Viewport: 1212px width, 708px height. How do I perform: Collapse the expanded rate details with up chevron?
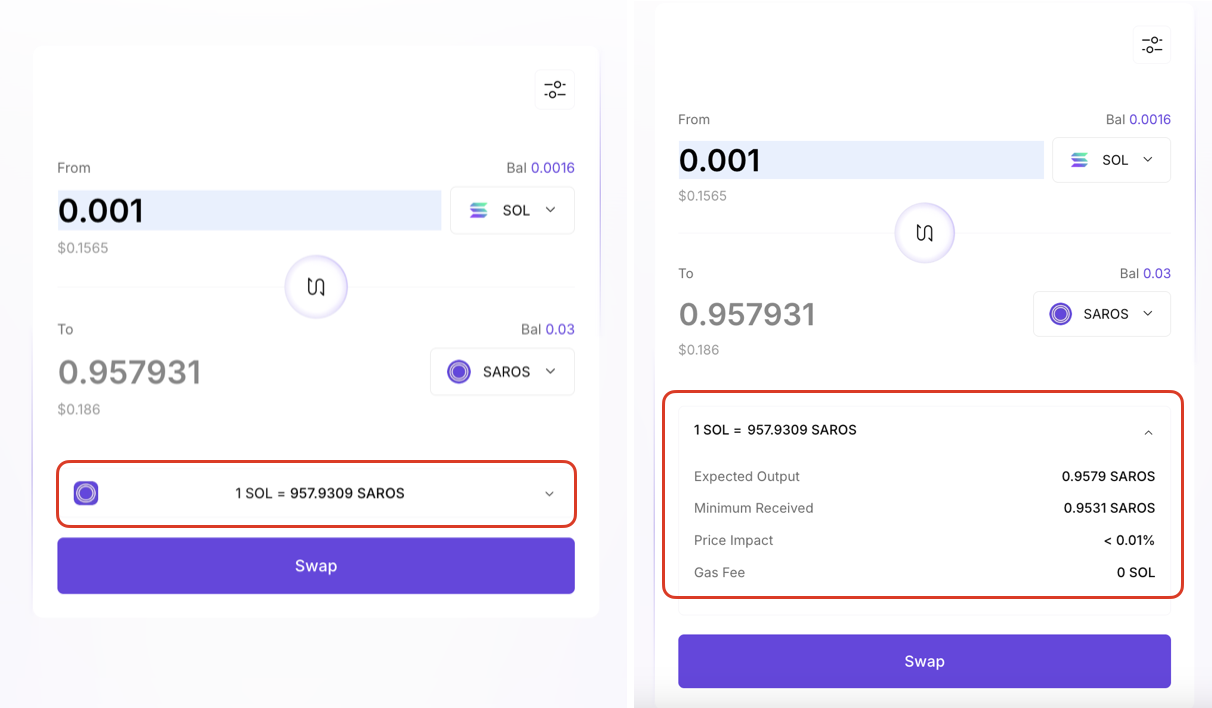click(x=1148, y=432)
